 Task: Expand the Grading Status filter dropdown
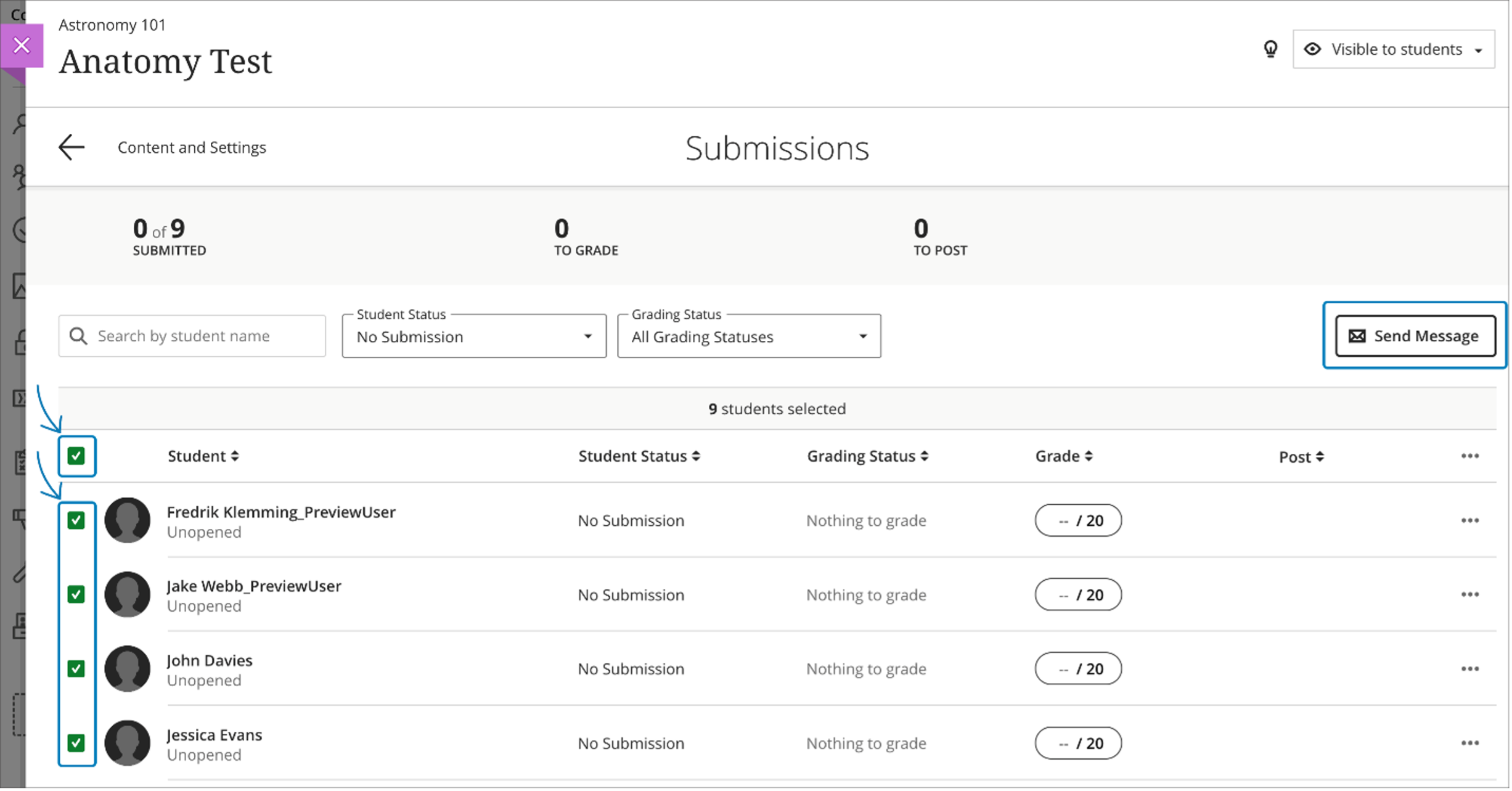tap(749, 337)
